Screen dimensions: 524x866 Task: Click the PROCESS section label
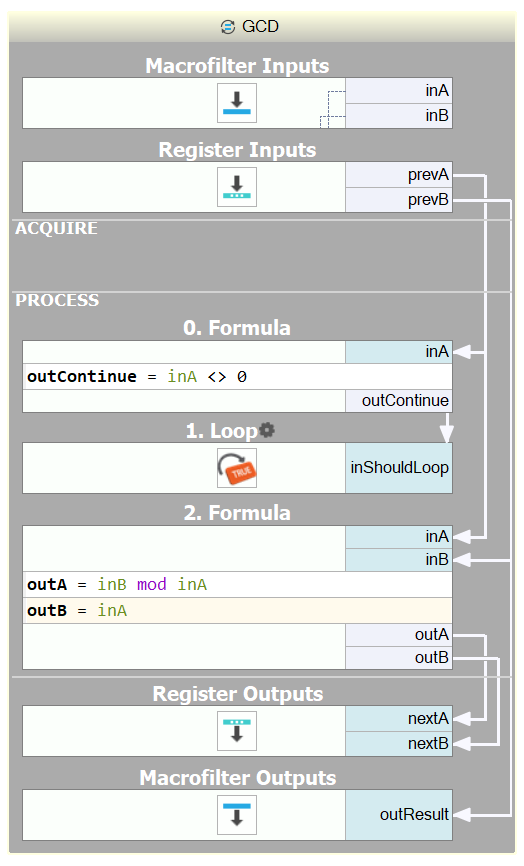pyautogui.click(x=57, y=300)
